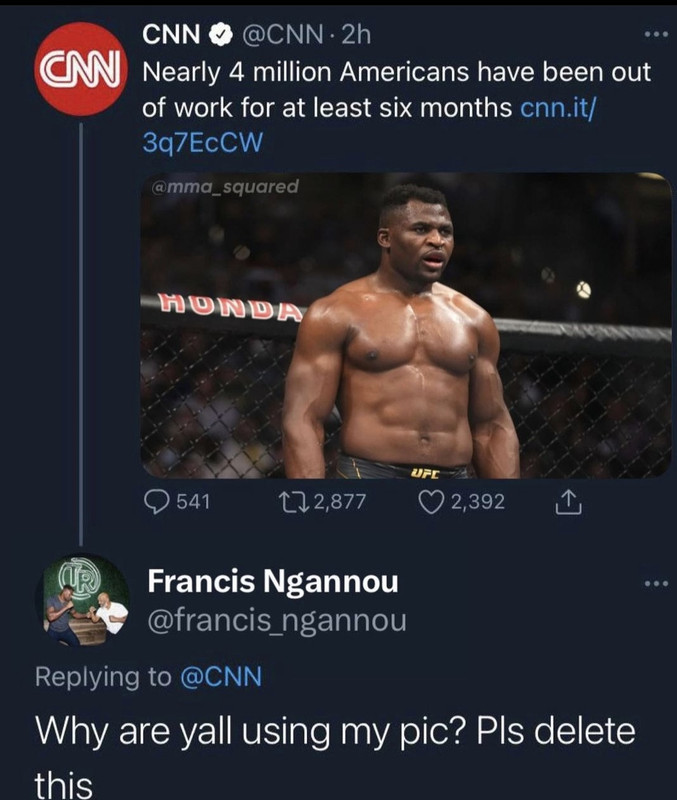This screenshot has height=800, width=677.
Task: Click the bold CNN display name
Action: click(171, 36)
